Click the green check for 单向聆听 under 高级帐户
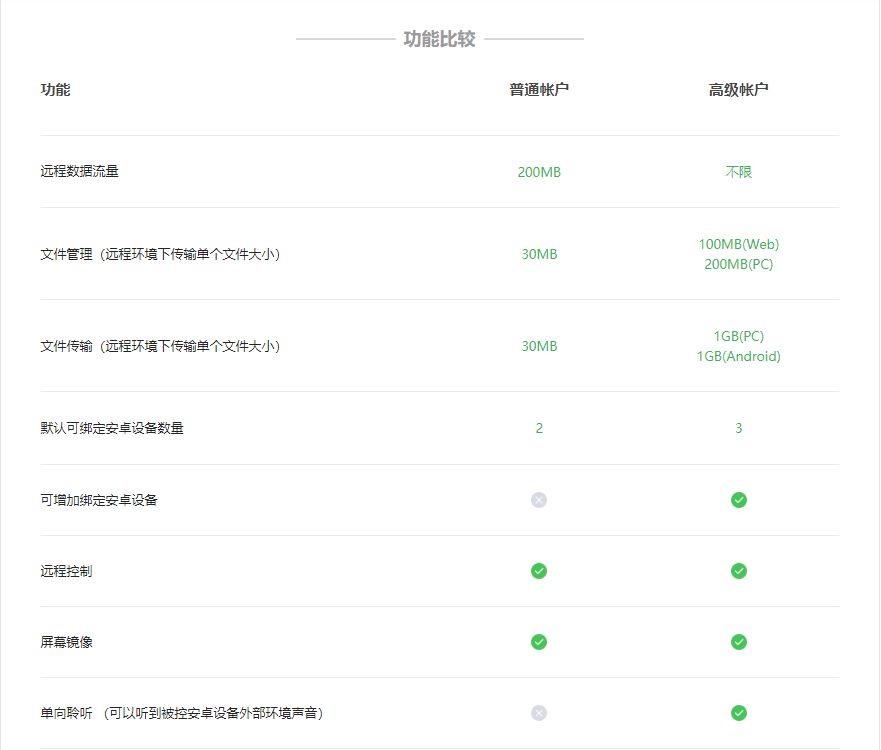881x750 pixels. 739,713
